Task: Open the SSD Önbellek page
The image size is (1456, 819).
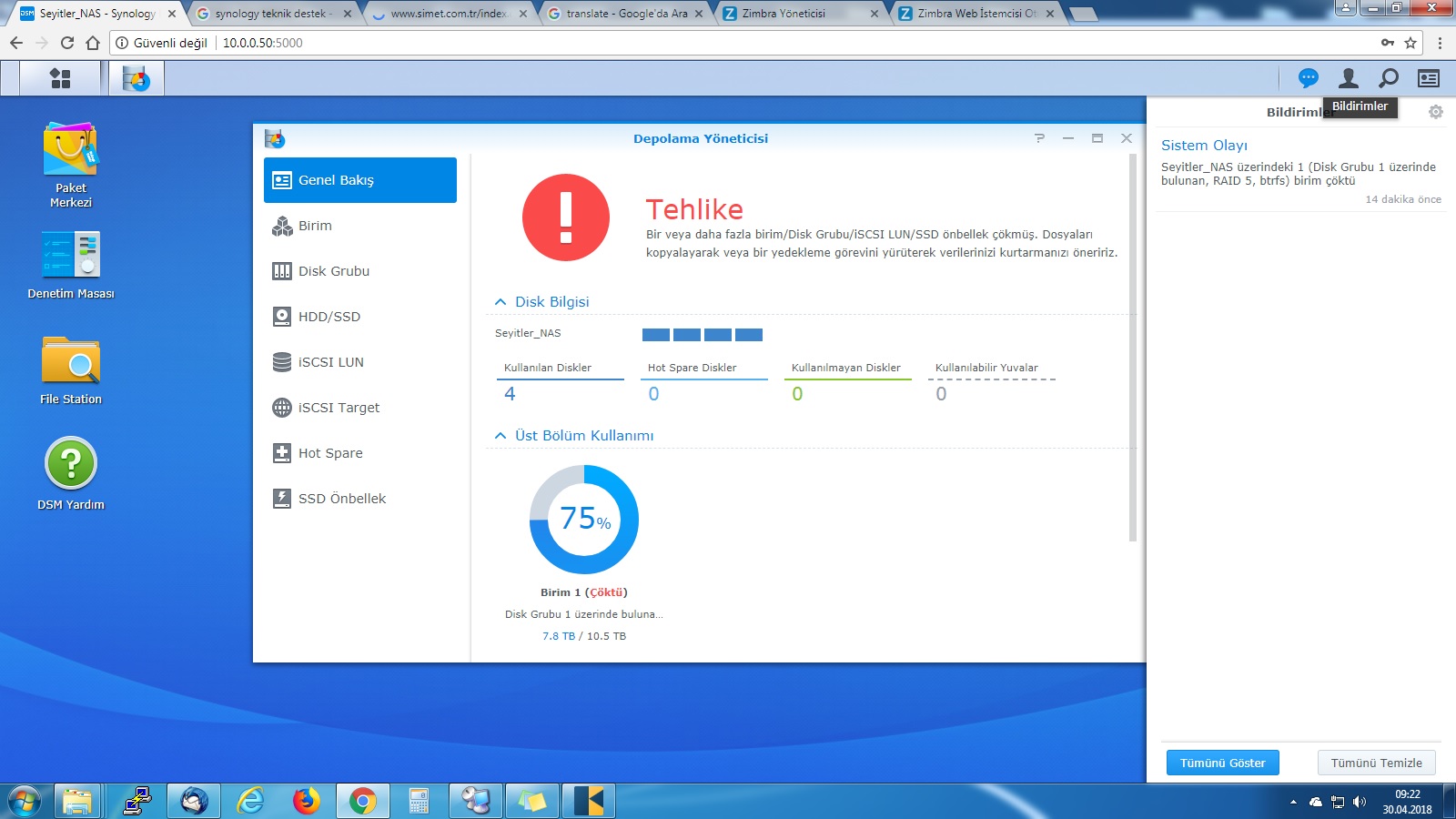Action: pyautogui.click(x=341, y=499)
